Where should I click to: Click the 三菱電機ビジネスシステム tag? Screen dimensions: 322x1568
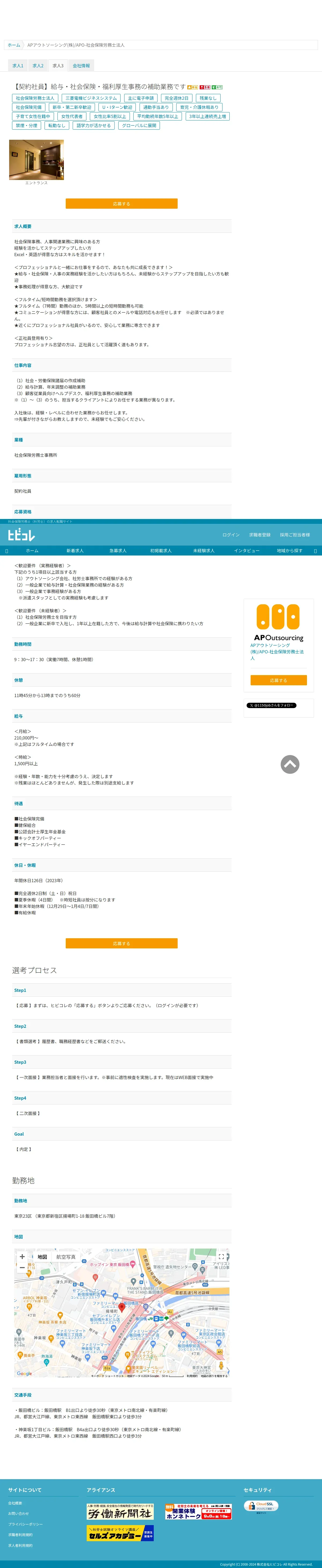[91, 98]
